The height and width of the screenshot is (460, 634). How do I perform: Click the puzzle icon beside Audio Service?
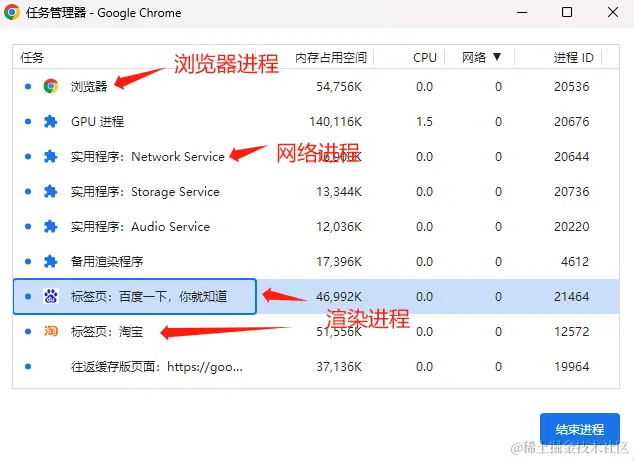[x=51, y=226]
